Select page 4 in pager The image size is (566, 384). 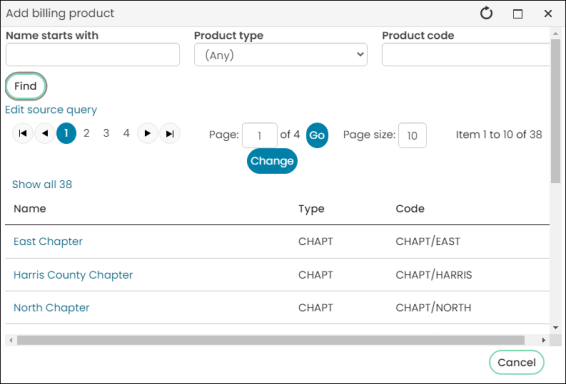pos(126,133)
